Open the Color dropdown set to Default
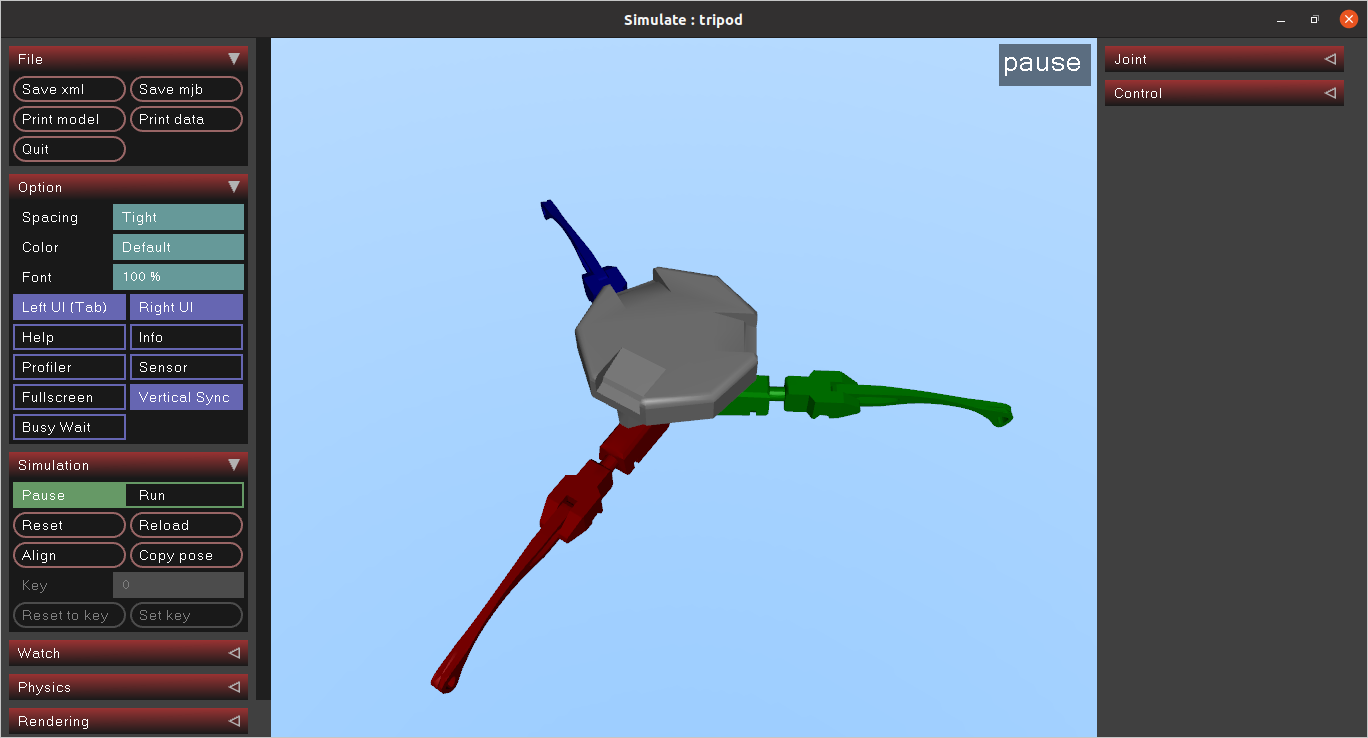 (x=178, y=247)
